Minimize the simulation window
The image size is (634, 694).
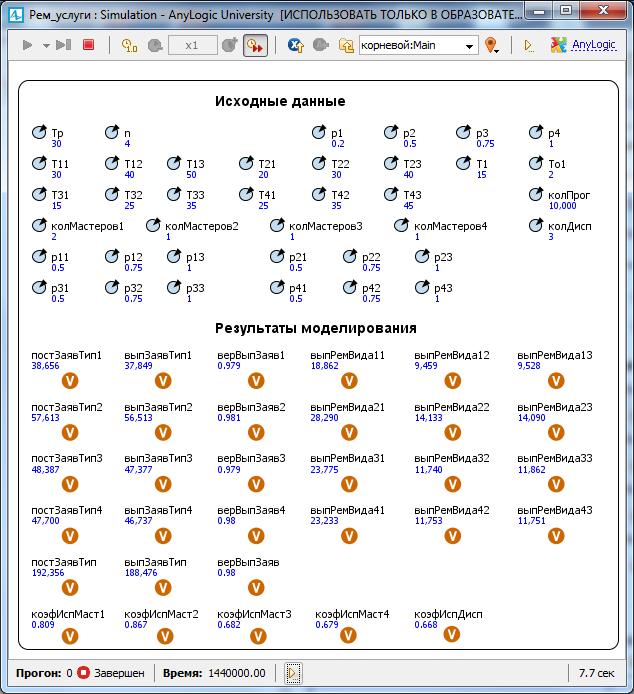(x=538, y=12)
